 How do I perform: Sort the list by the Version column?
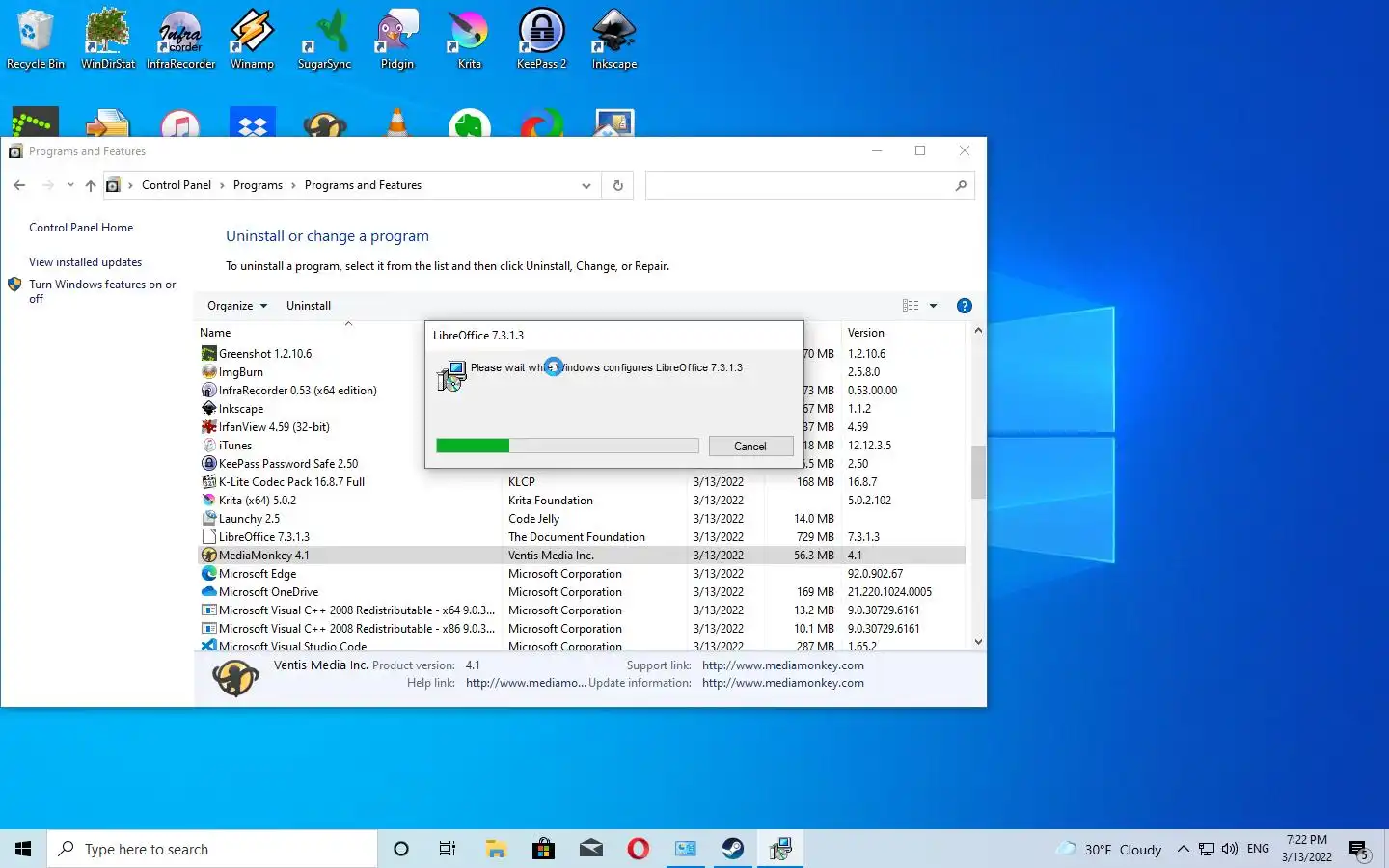coord(866,333)
